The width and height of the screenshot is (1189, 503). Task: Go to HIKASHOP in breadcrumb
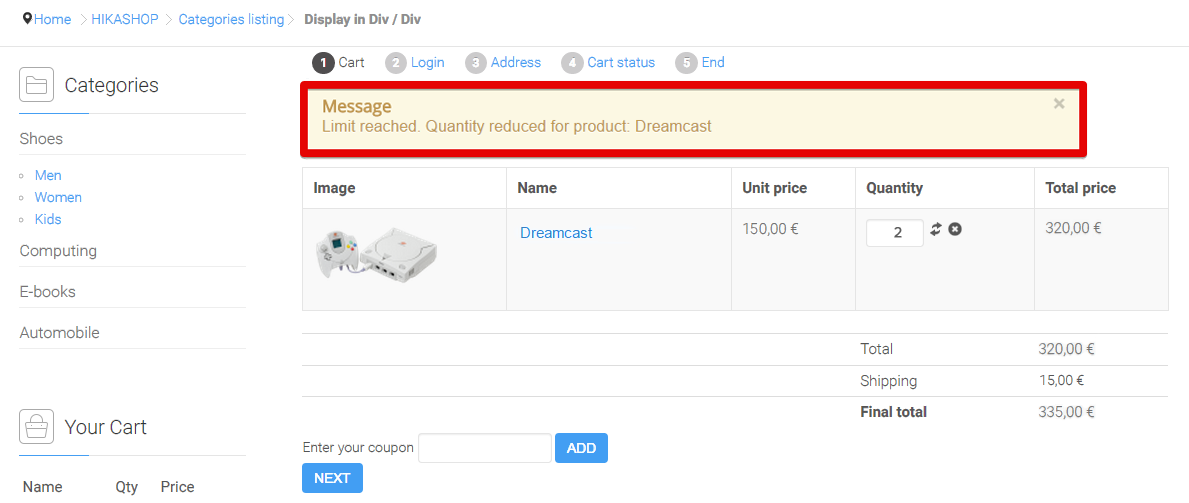point(125,20)
